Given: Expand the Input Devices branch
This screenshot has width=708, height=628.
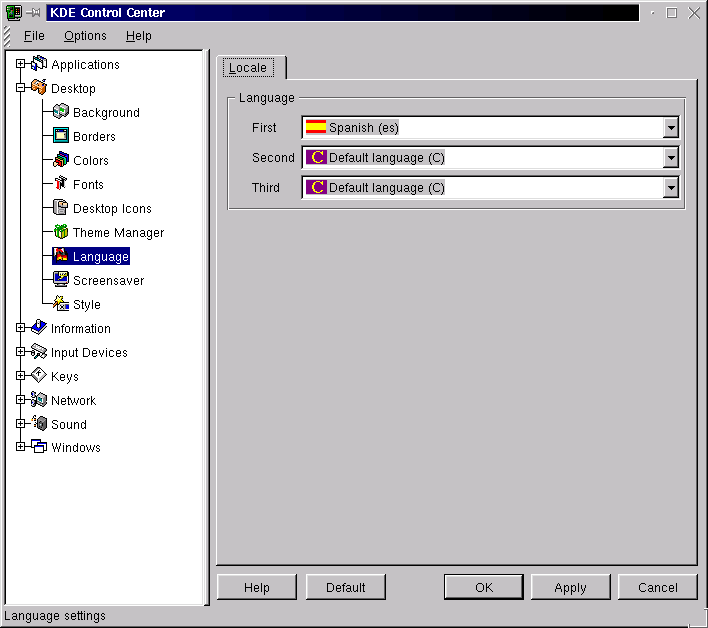Looking at the screenshot, I should [x=20, y=352].
